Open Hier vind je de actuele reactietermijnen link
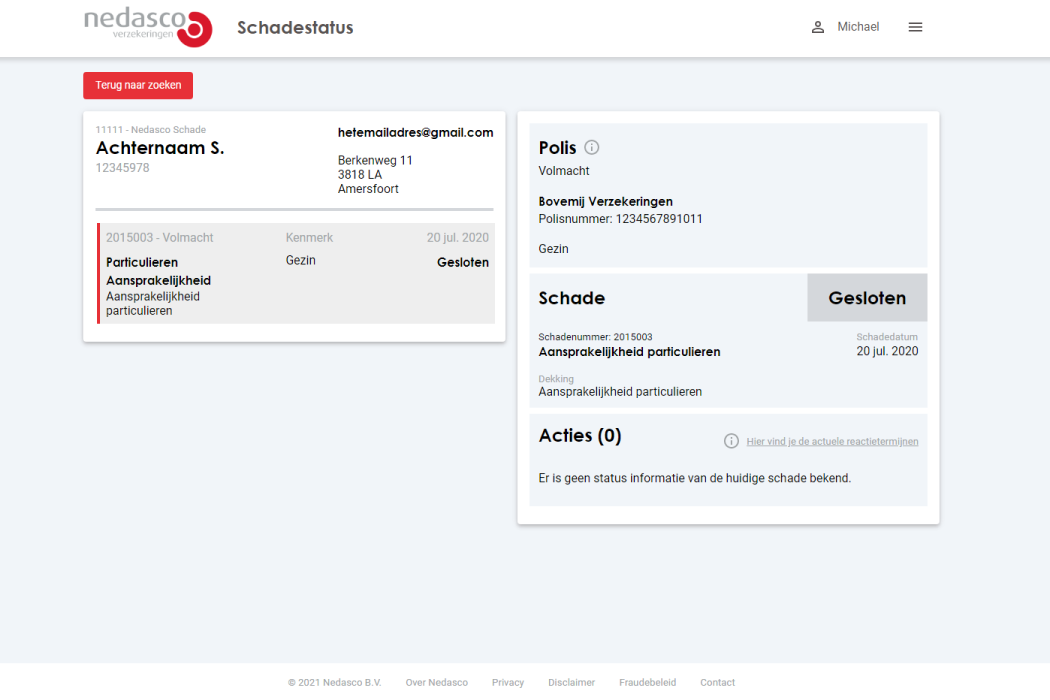 [x=832, y=441]
